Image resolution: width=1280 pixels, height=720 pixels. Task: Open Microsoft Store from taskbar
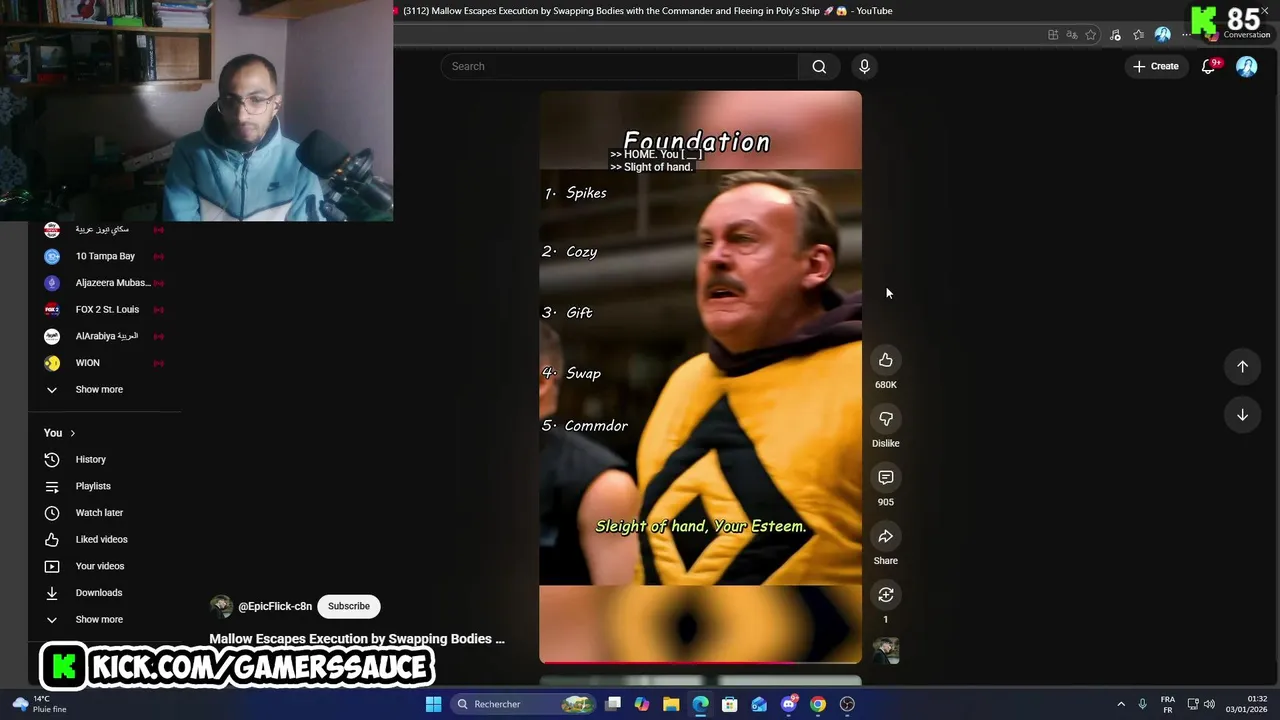coord(730,704)
